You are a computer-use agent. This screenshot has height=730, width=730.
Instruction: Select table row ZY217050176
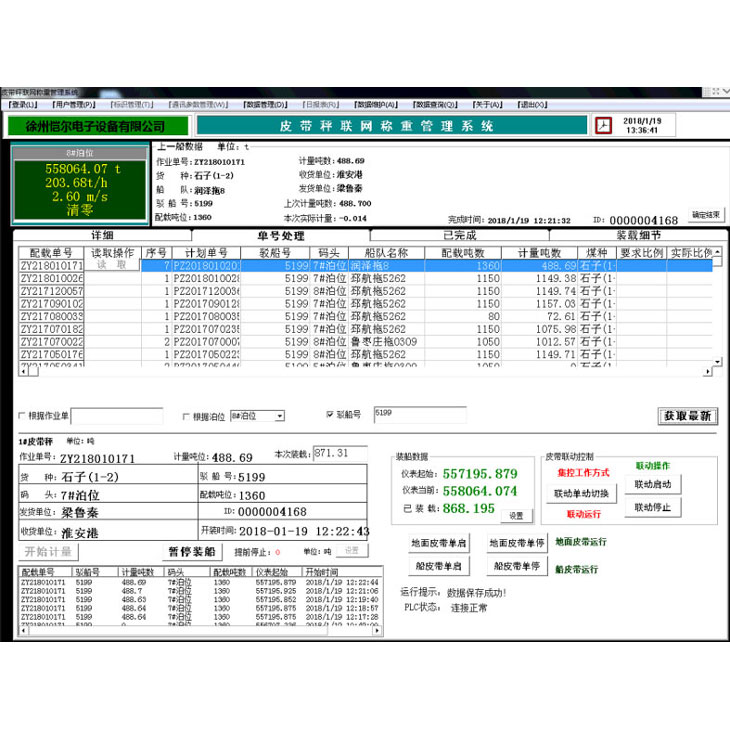point(365,354)
